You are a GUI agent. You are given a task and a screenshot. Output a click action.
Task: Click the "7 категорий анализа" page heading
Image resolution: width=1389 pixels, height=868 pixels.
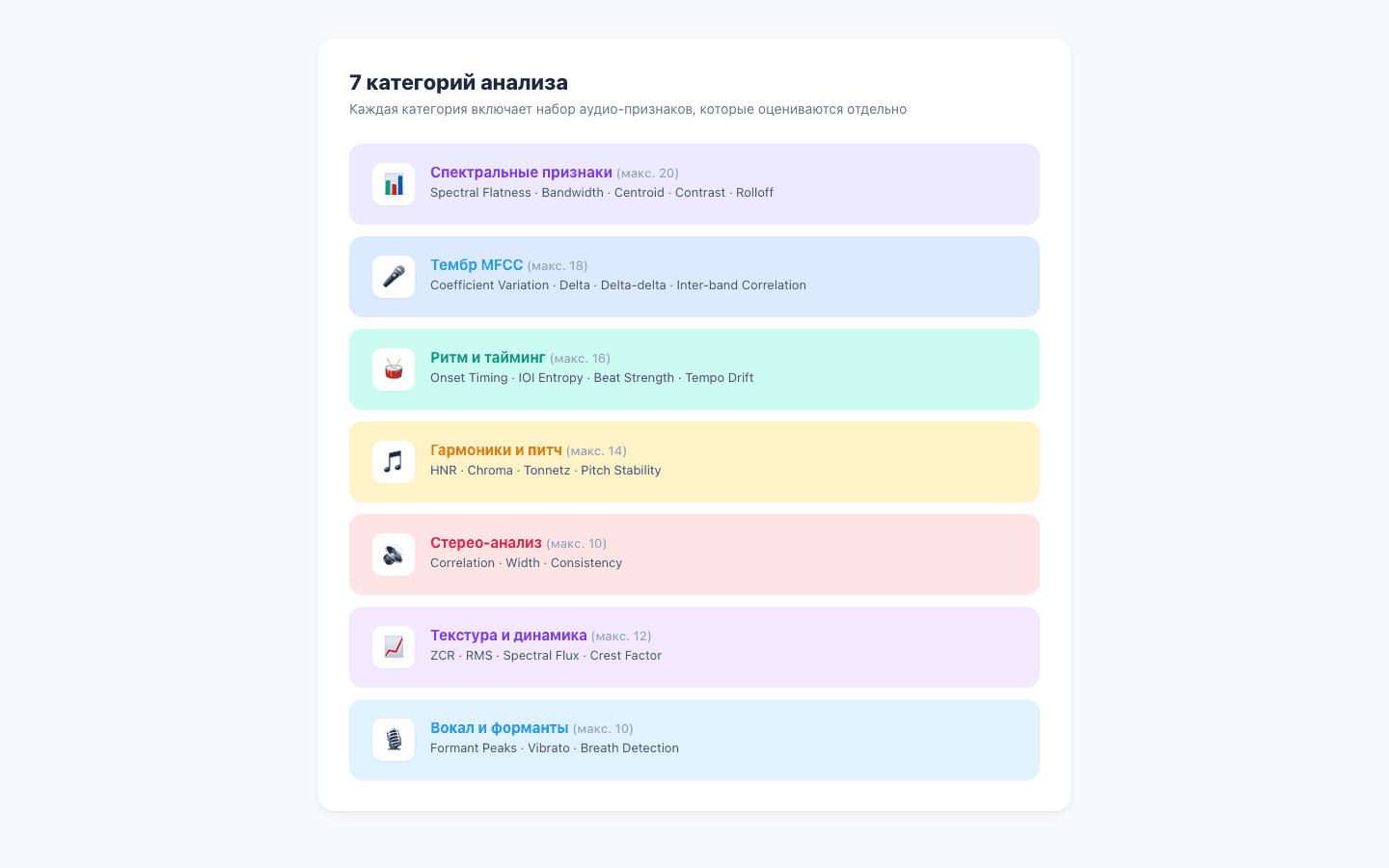[x=458, y=83]
